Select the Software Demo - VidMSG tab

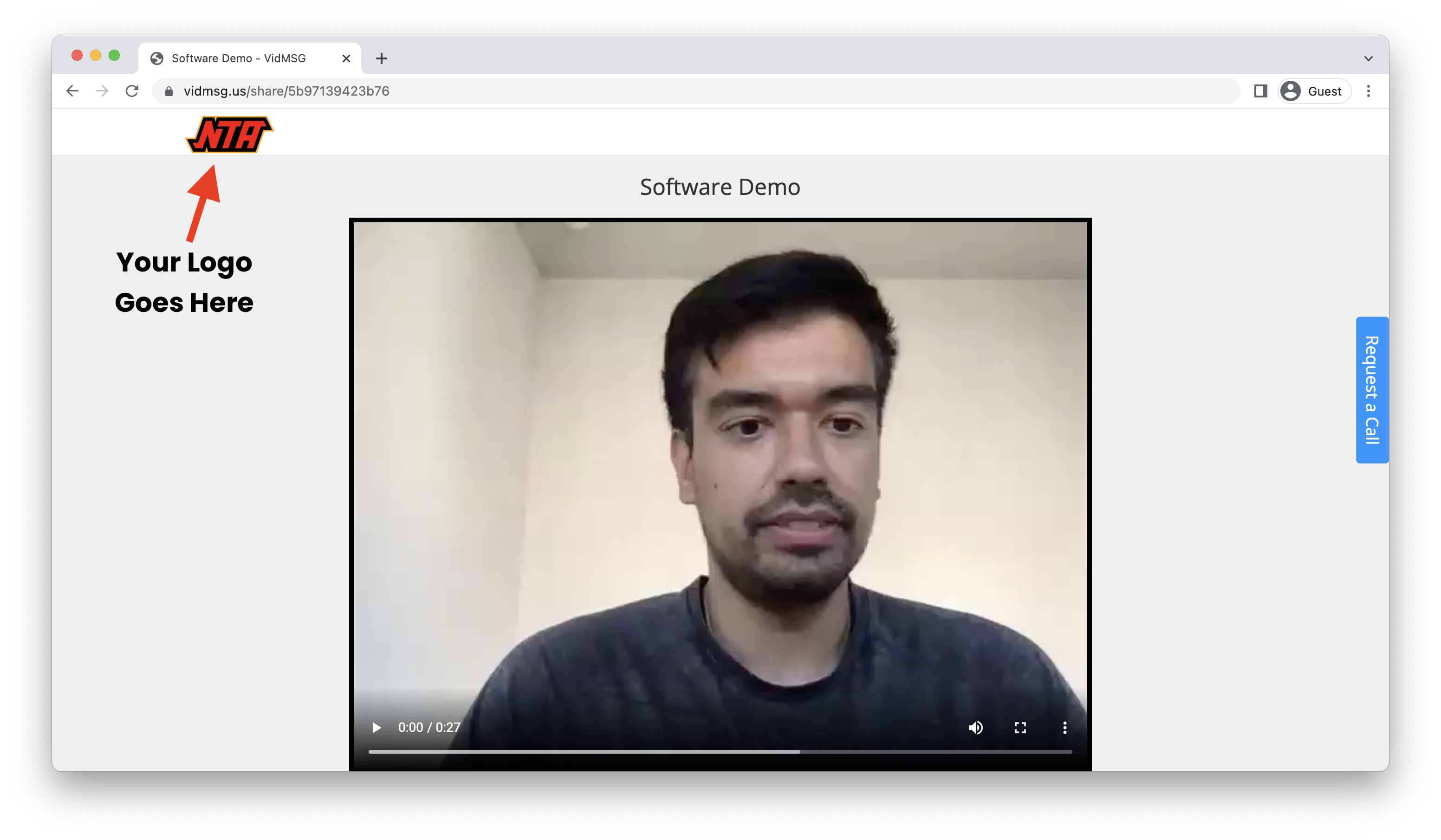[250, 58]
